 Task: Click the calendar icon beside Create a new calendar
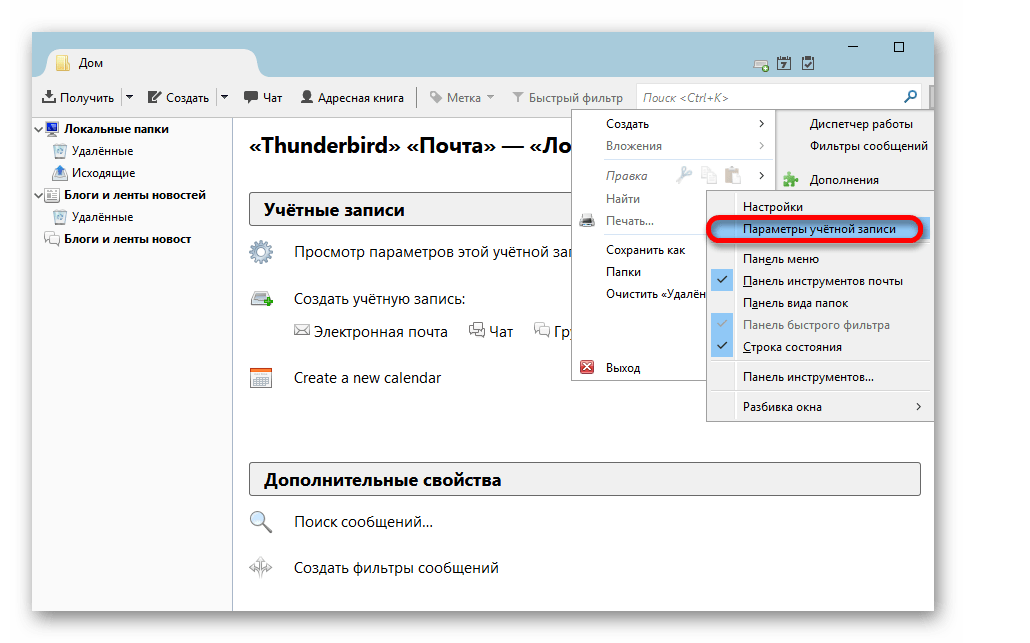pos(261,378)
